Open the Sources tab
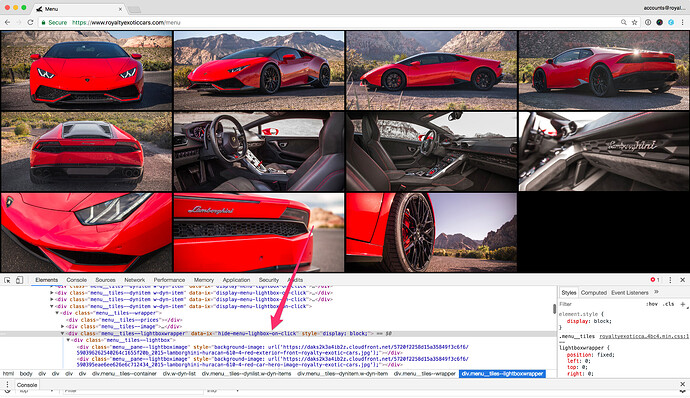 pos(105,280)
